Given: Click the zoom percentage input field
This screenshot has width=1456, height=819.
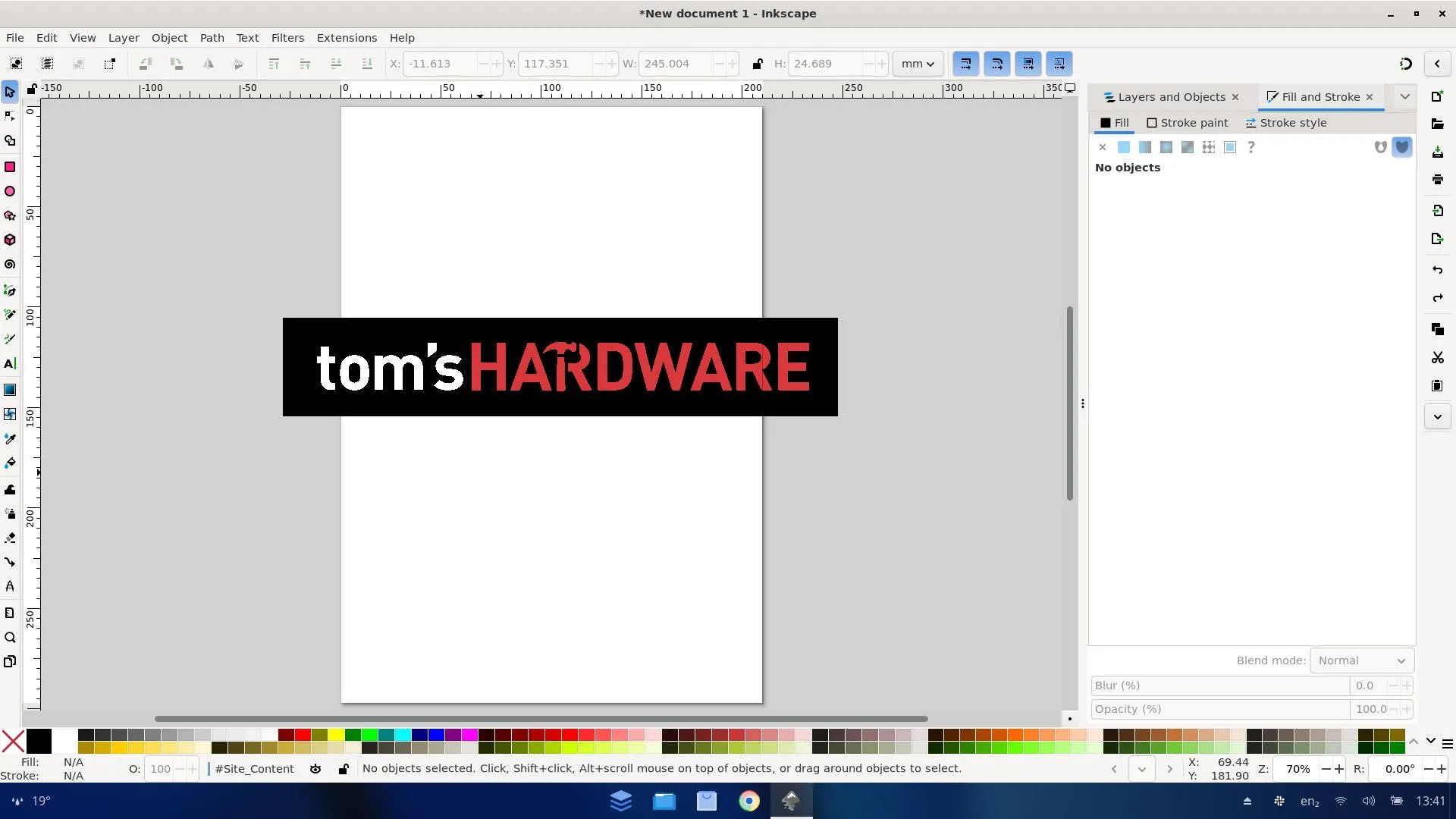Looking at the screenshot, I should click(1298, 769).
